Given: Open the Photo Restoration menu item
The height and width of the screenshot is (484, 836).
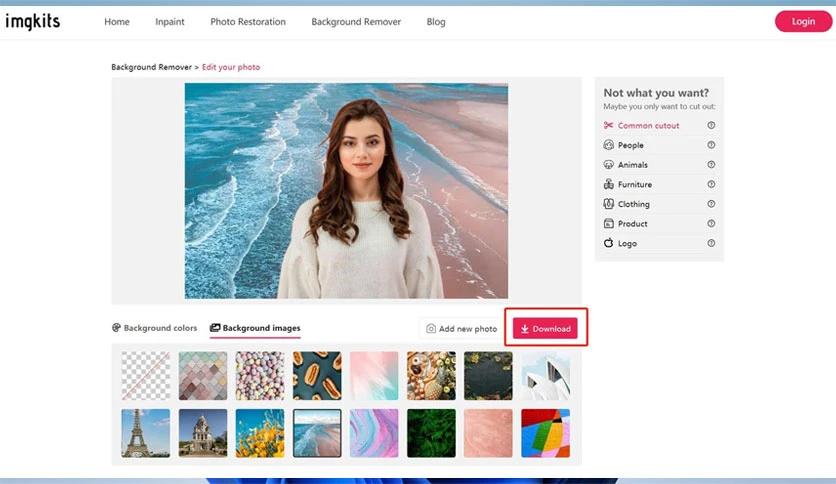Looking at the screenshot, I should pyautogui.click(x=247, y=22).
